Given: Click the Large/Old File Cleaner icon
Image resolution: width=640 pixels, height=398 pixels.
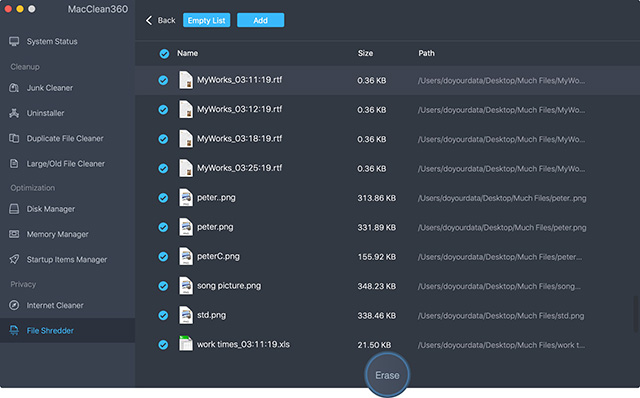Looking at the screenshot, I should pos(14,164).
